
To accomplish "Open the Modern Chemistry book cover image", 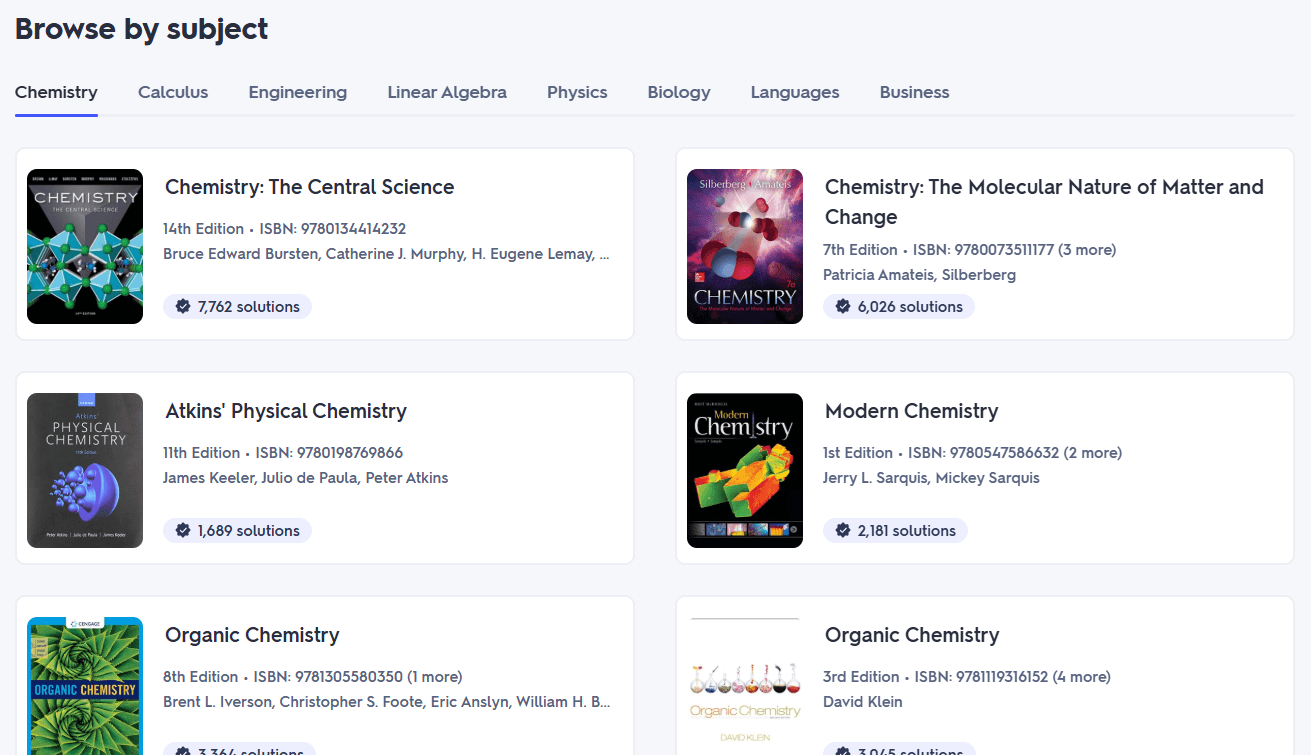I will point(745,470).
